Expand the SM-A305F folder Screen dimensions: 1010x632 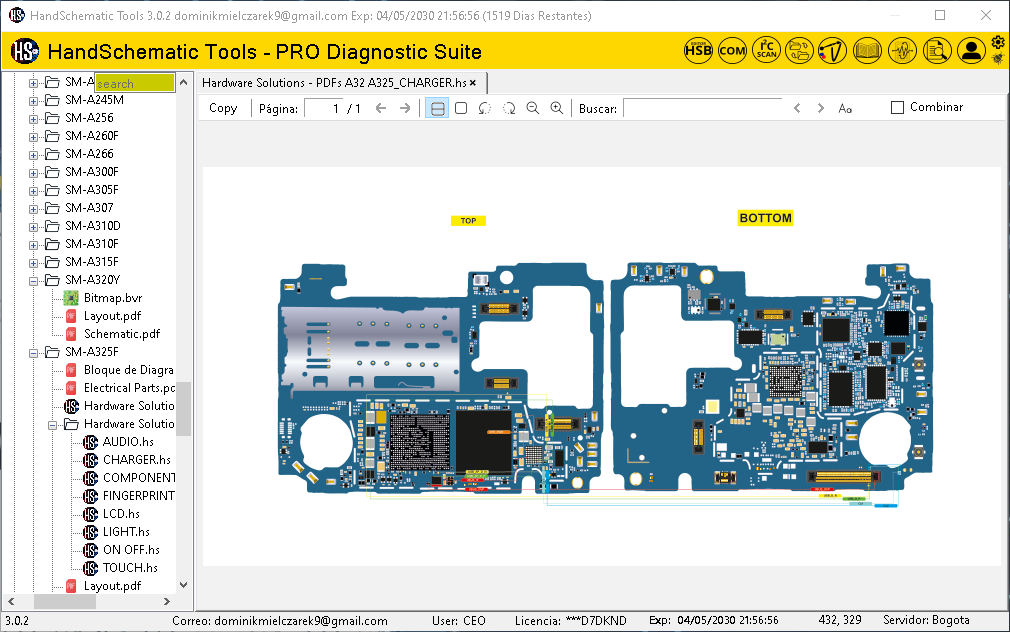click(33, 191)
